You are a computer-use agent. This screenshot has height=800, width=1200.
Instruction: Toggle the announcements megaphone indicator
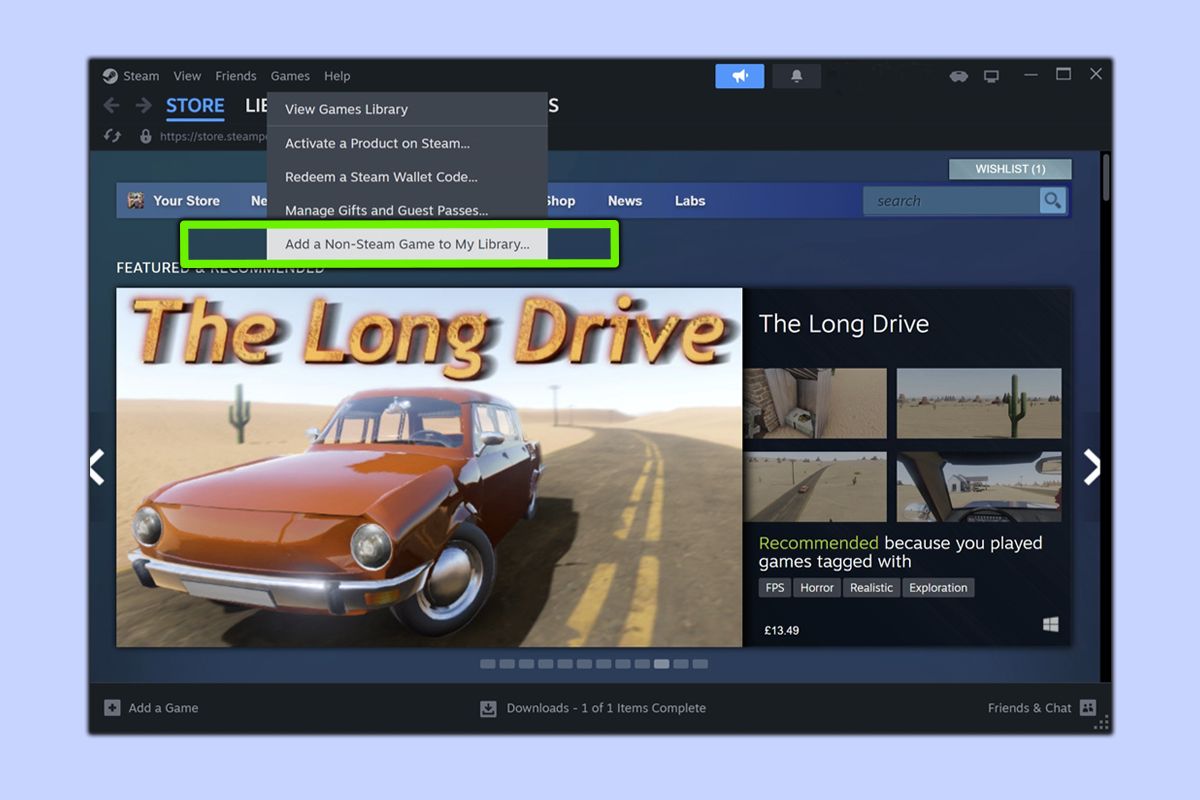click(x=739, y=75)
